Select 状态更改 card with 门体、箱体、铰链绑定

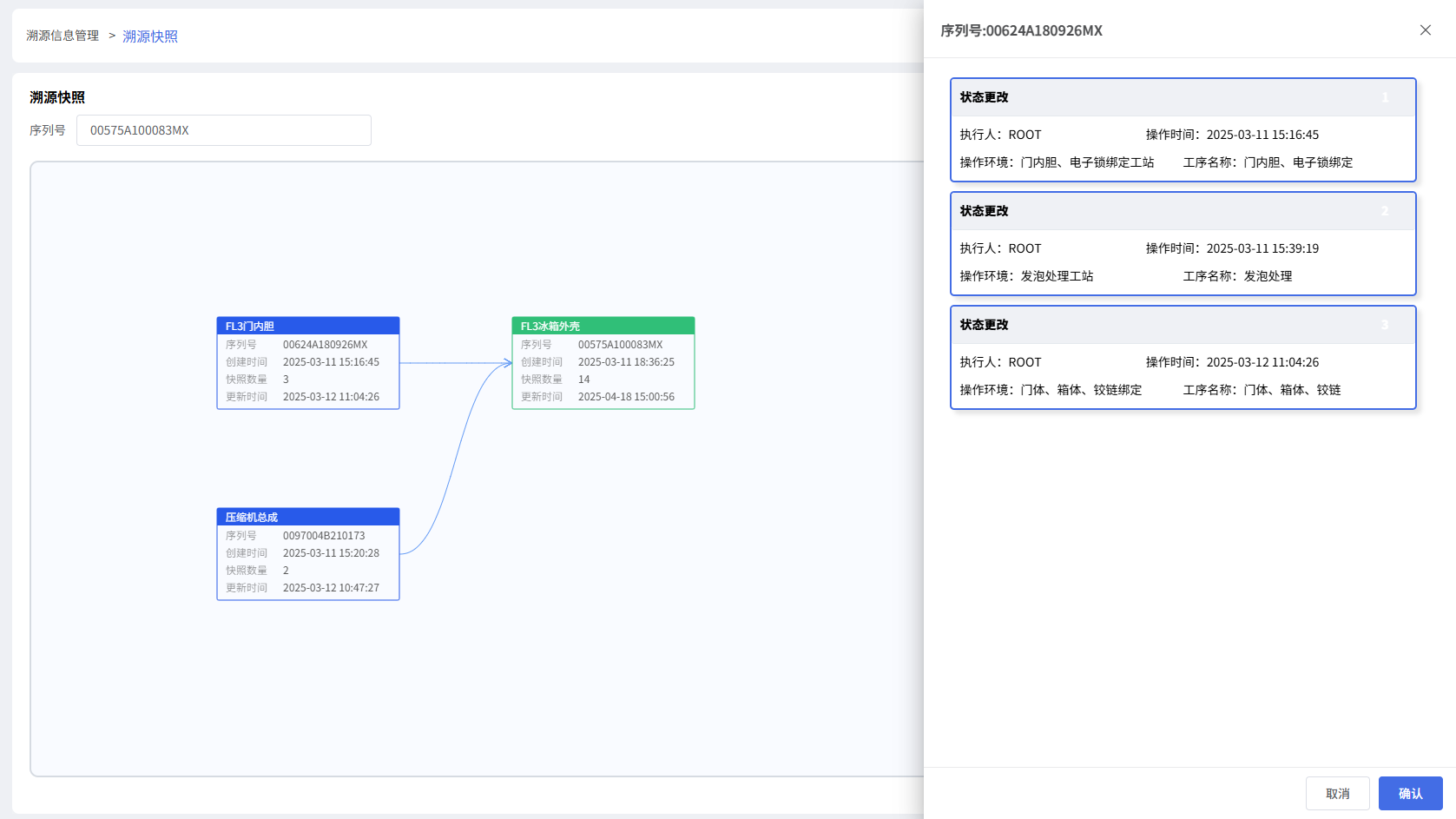[1183, 358]
